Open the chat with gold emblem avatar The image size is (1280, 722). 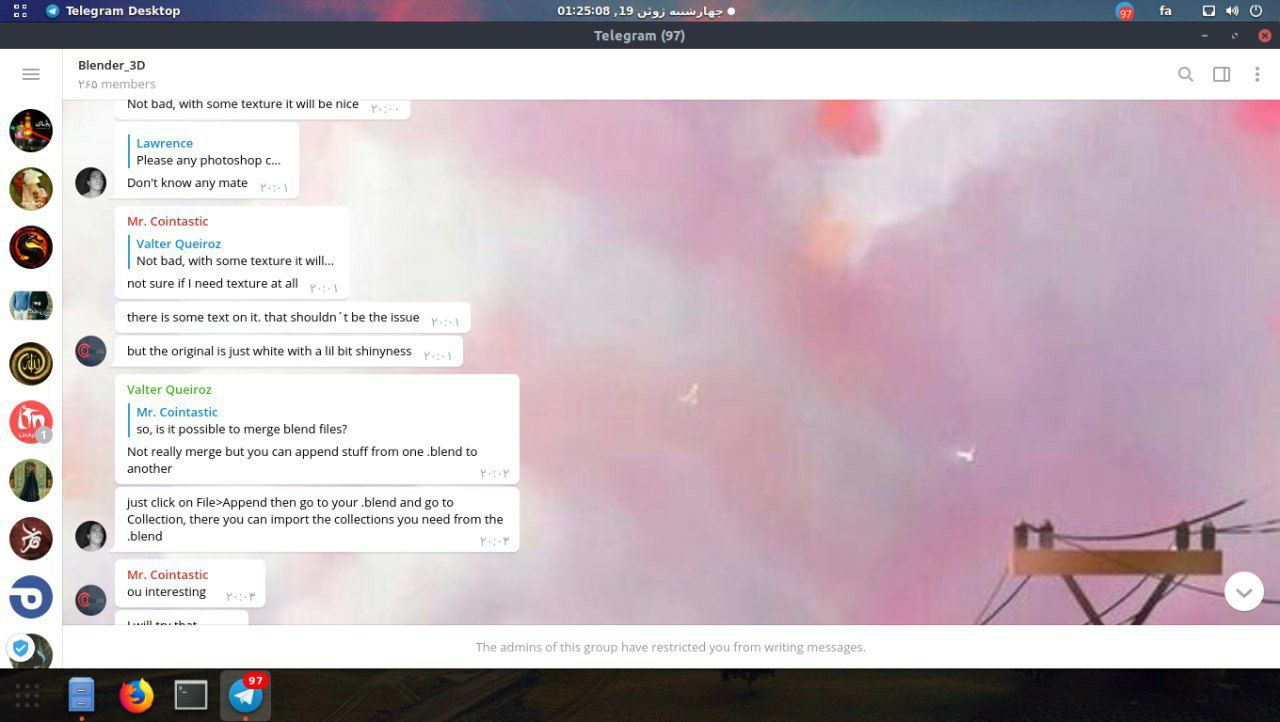point(31,364)
